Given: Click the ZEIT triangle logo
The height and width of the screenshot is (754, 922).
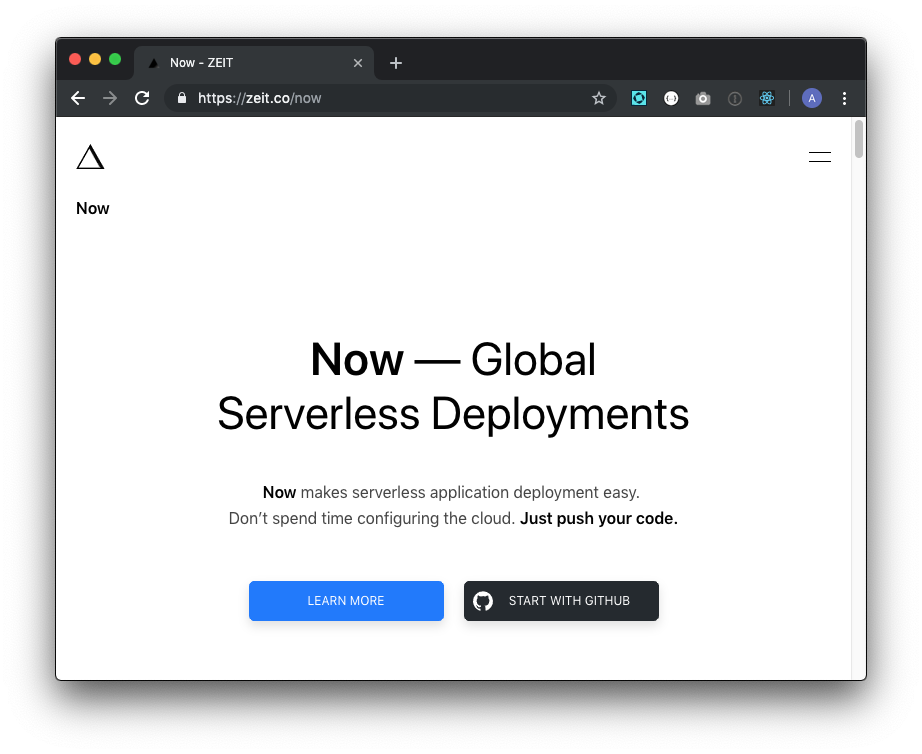Looking at the screenshot, I should pos(90,157).
